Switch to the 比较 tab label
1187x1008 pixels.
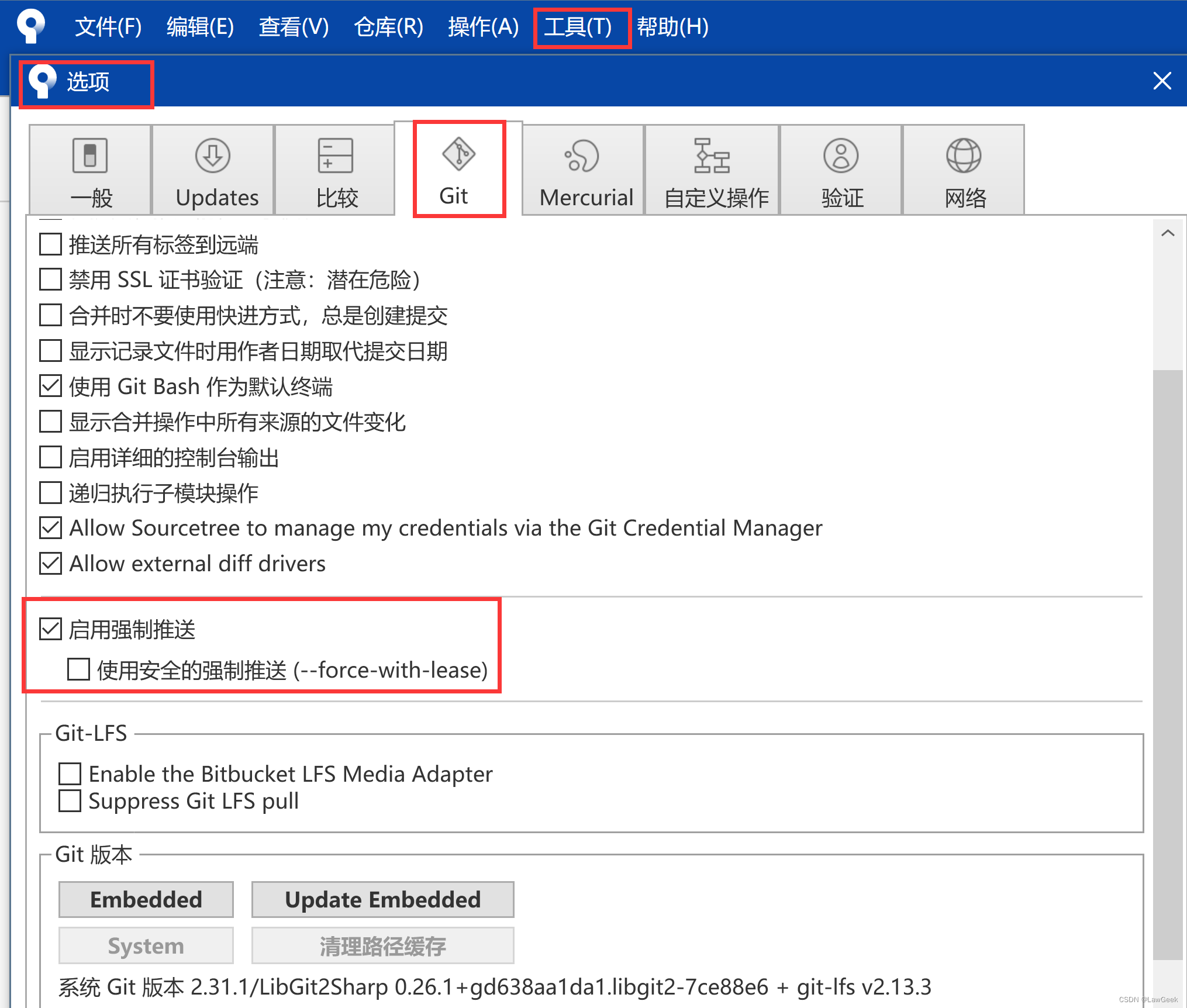[x=337, y=198]
